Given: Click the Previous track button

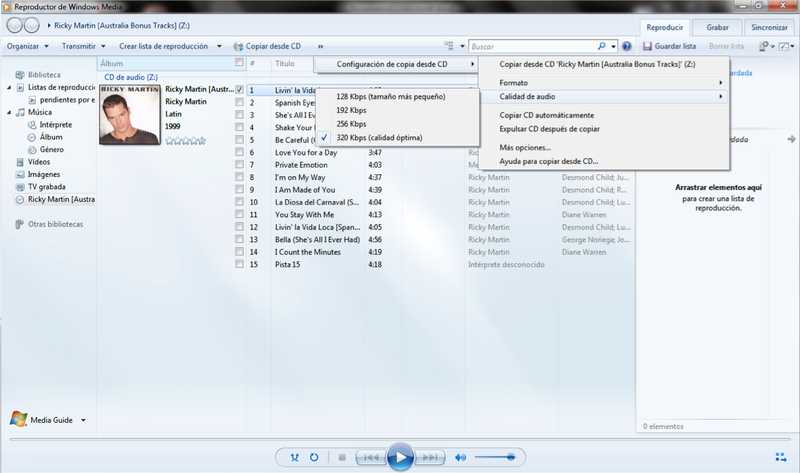Looking at the screenshot, I should coord(371,458).
